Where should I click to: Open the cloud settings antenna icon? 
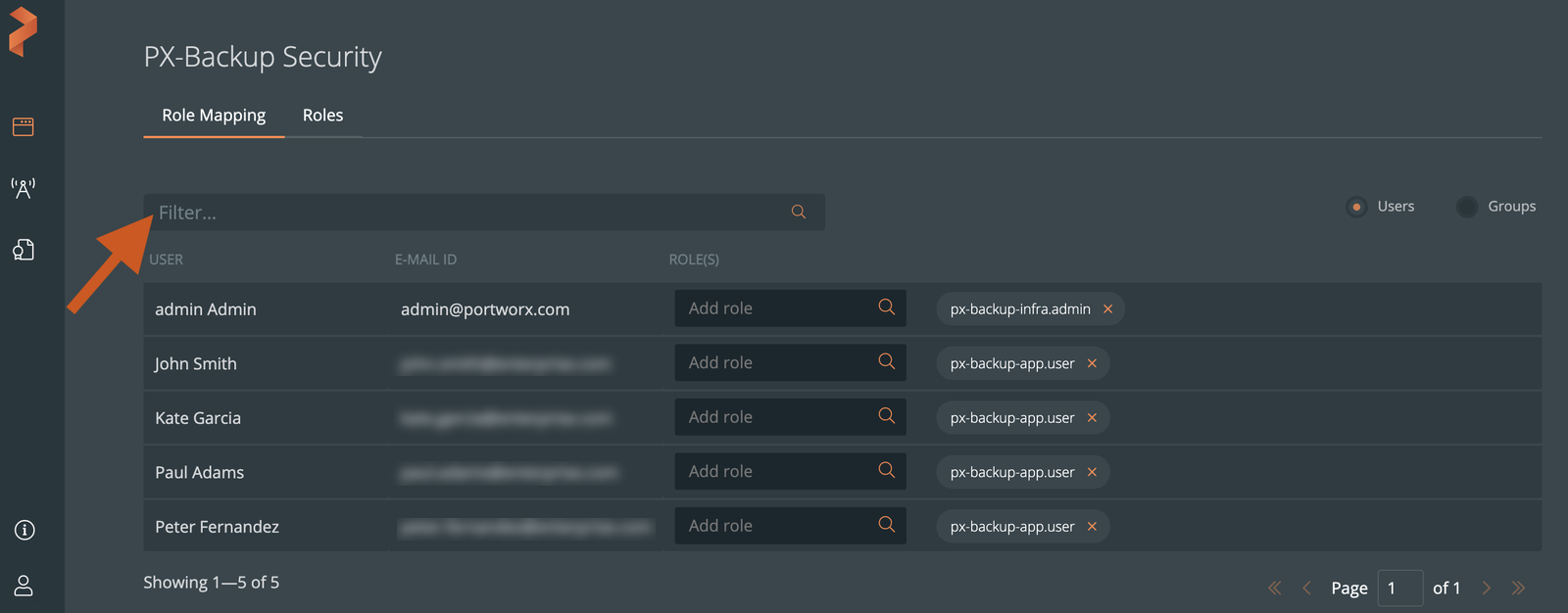point(24,188)
